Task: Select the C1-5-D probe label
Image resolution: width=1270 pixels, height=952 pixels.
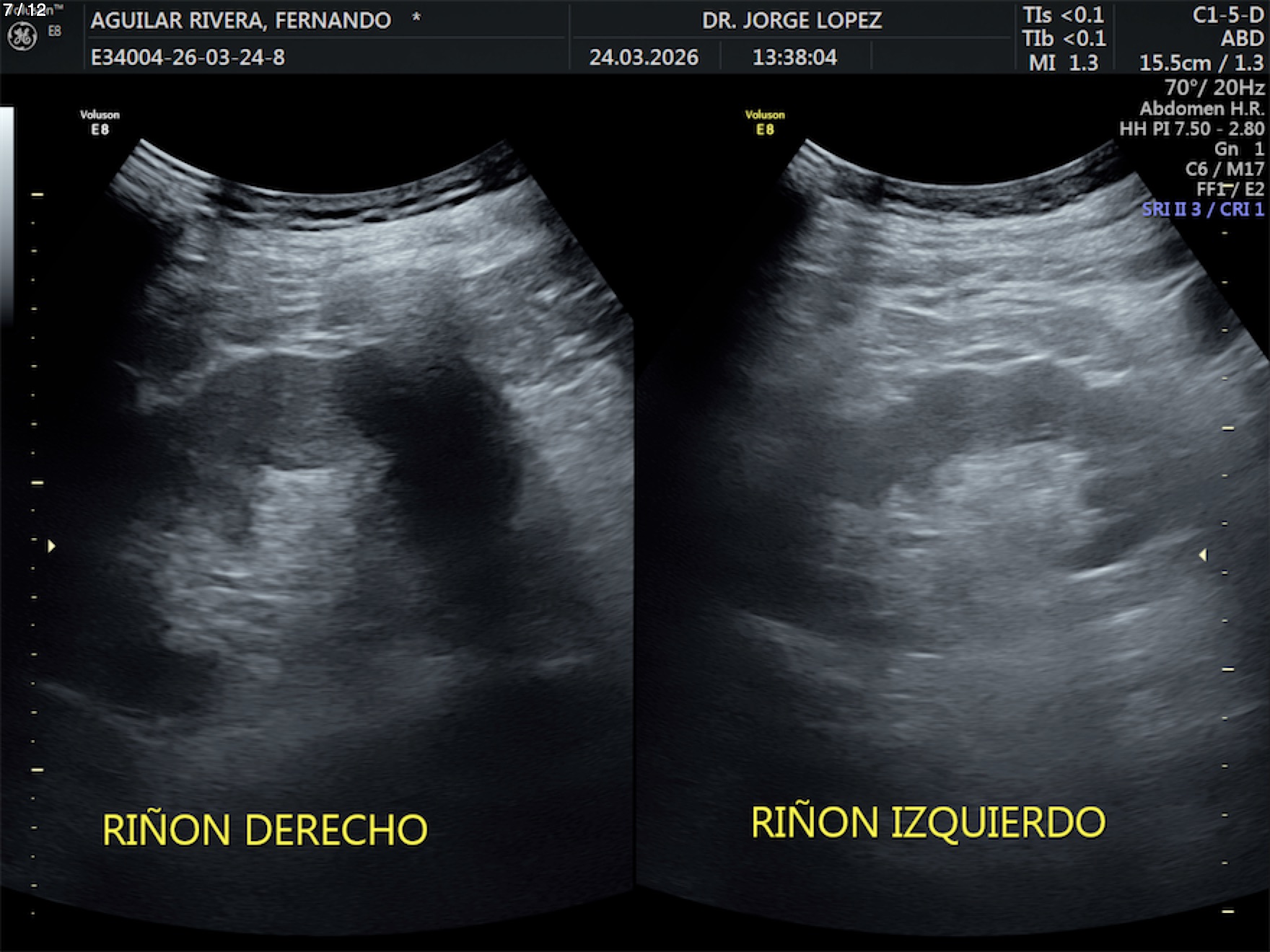Action: pyautogui.click(x=1227, y=15)
